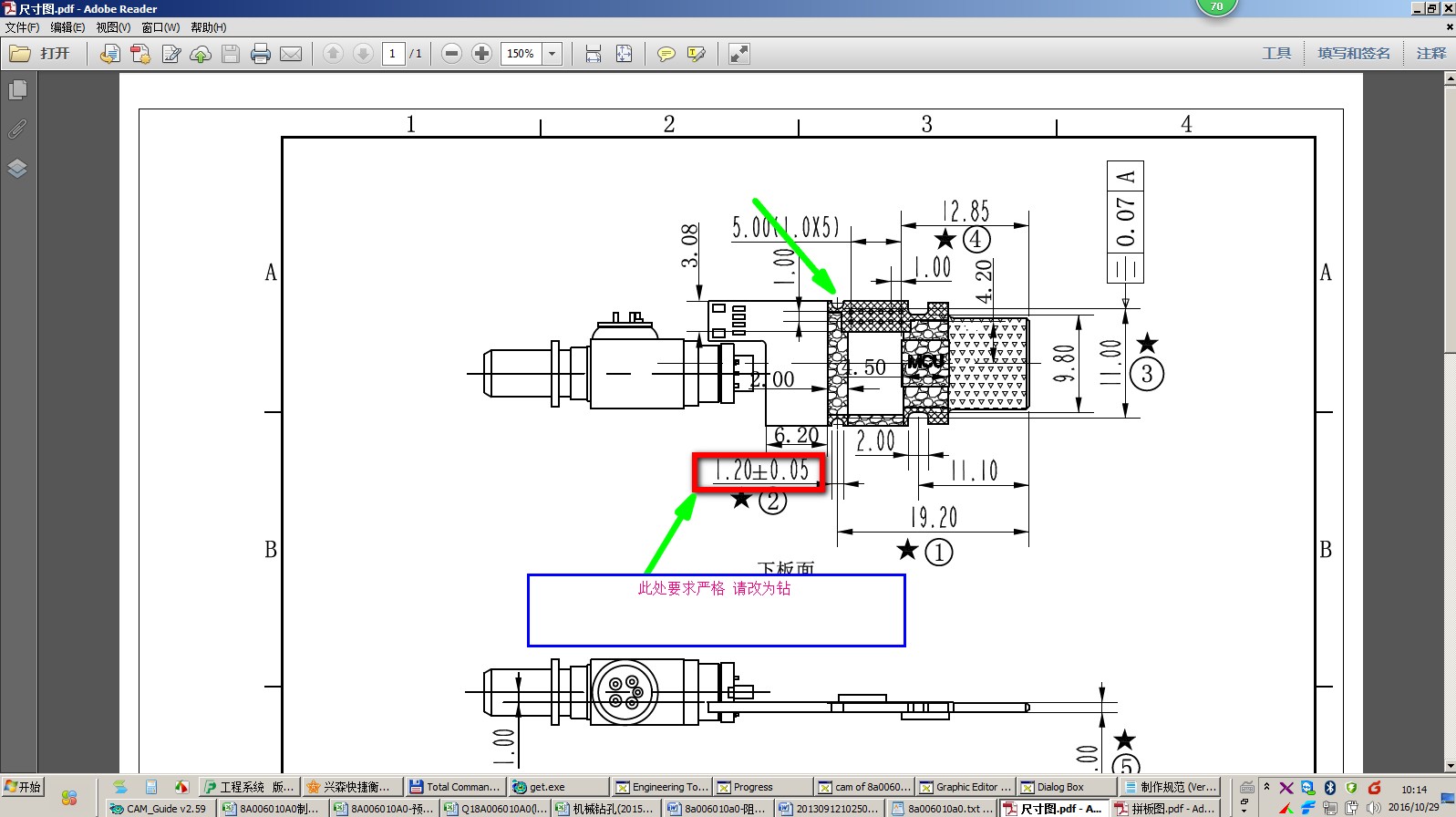Image resolution: width=1456 pixels, height=817 pixels.
Task: Switch to cam of 8a0060 taskbar window
Action: 863,787
